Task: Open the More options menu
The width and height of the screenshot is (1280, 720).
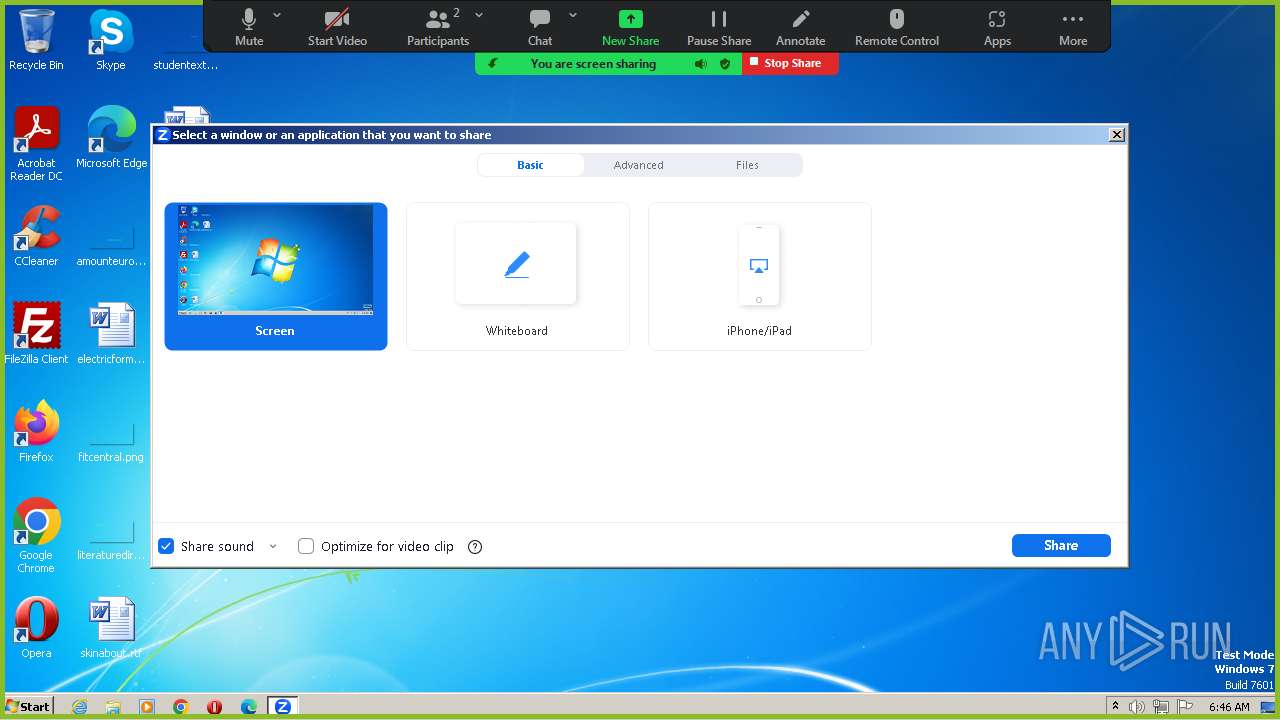Action: click(1073, 27)
